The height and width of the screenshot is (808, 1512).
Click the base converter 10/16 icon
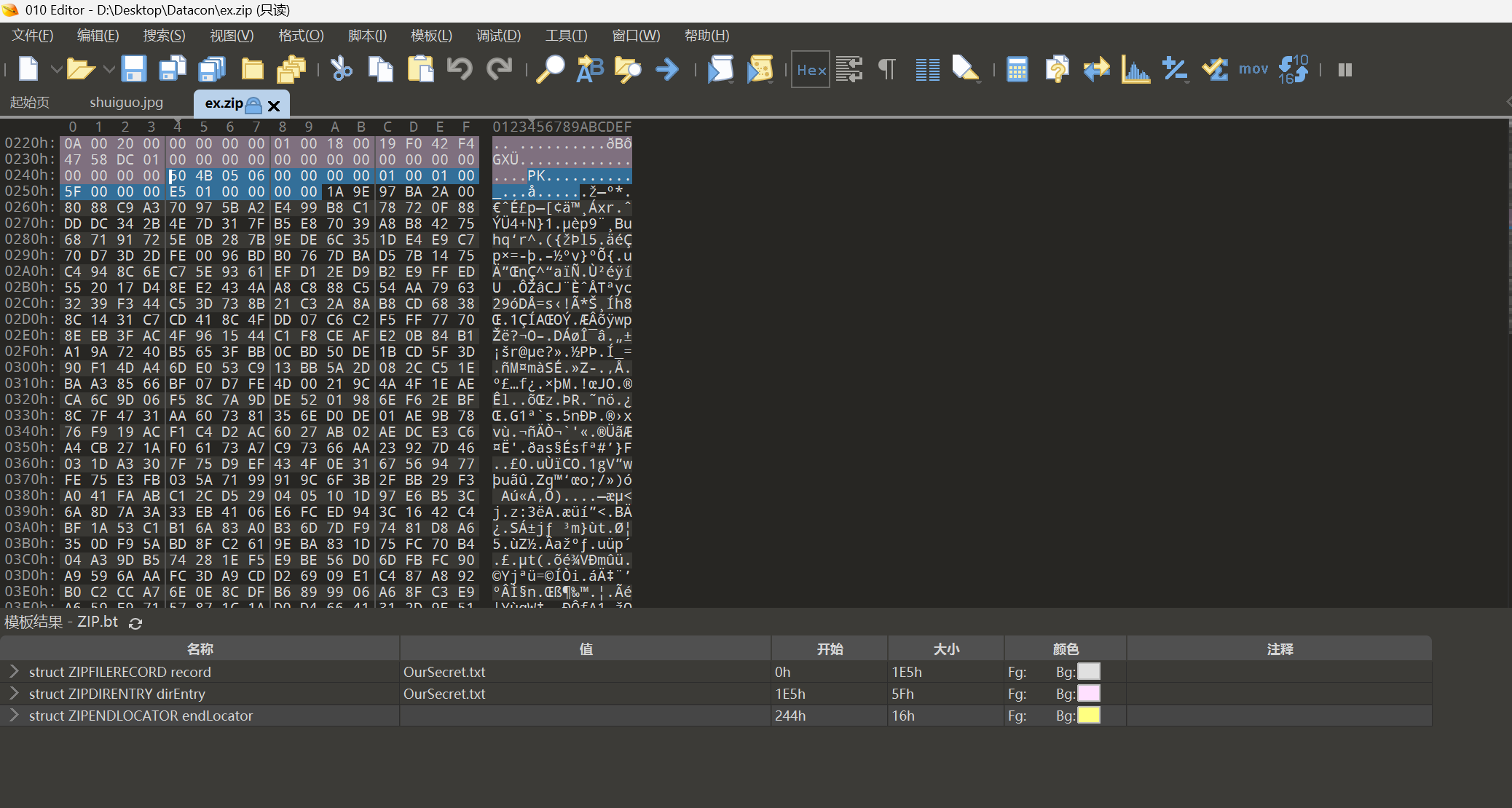pos(1294,69)
